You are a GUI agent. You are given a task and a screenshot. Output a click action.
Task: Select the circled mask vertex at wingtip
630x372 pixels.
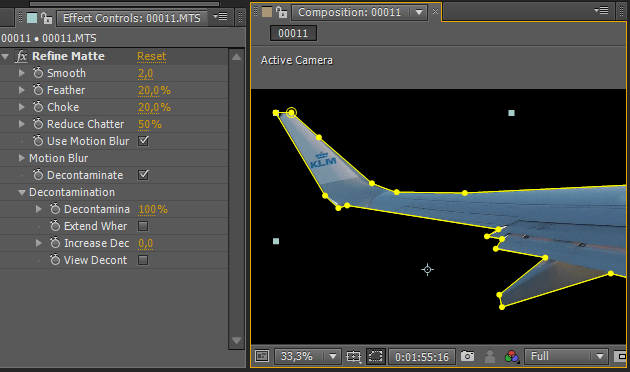click(x=292, y=113)
